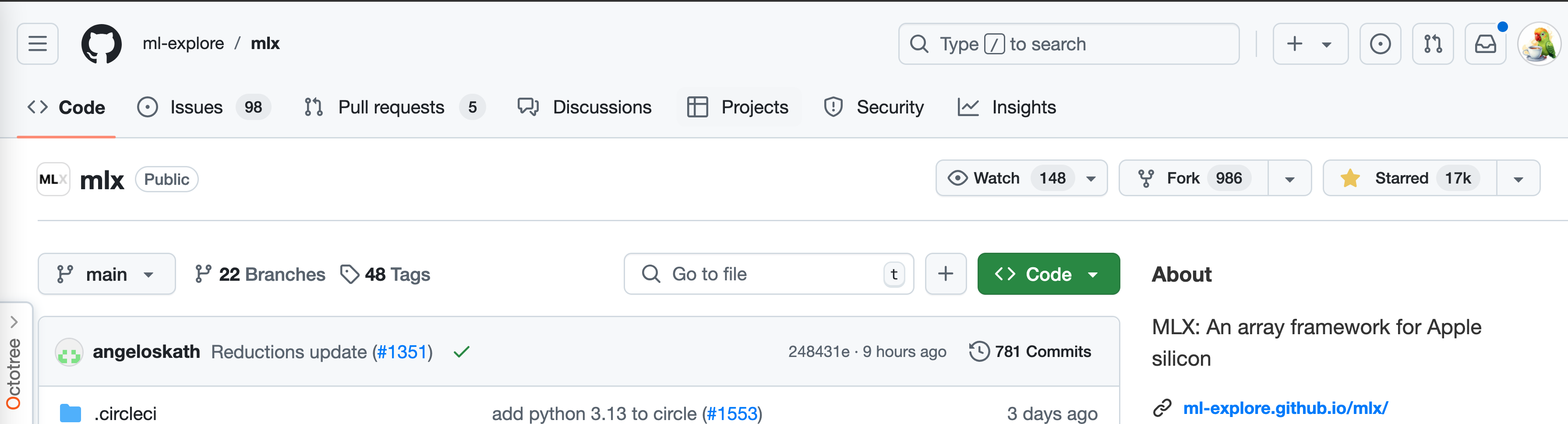Click the commit status checkmark icon

tap(461, 352)
